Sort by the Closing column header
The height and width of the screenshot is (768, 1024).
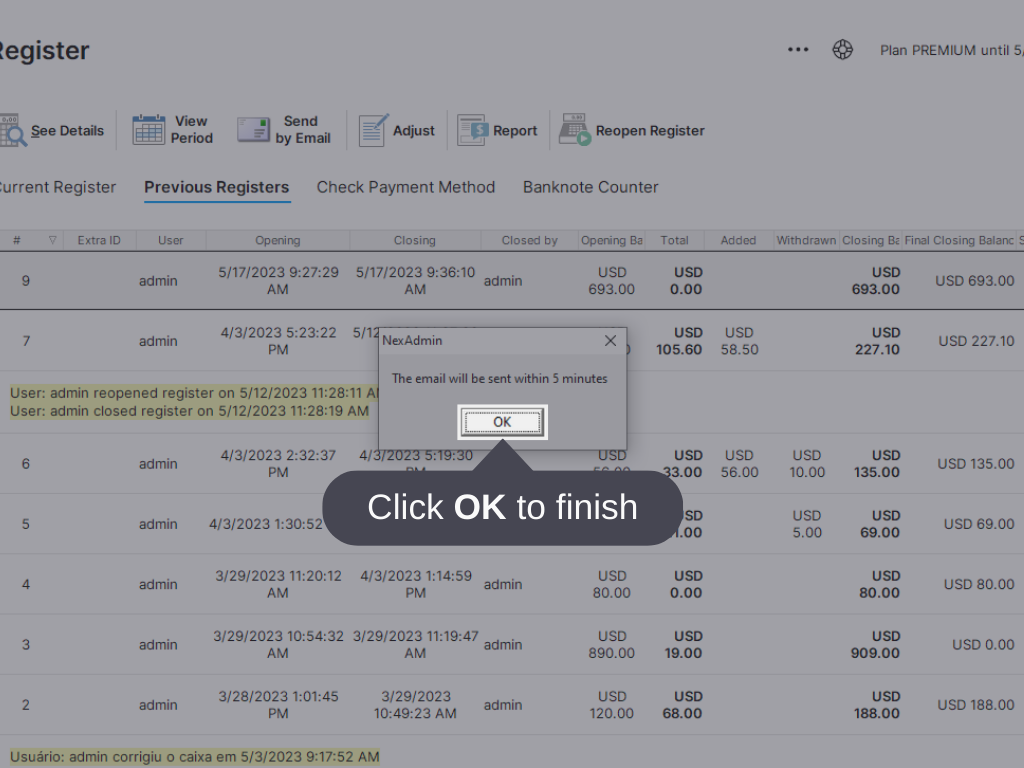point(414,240)
